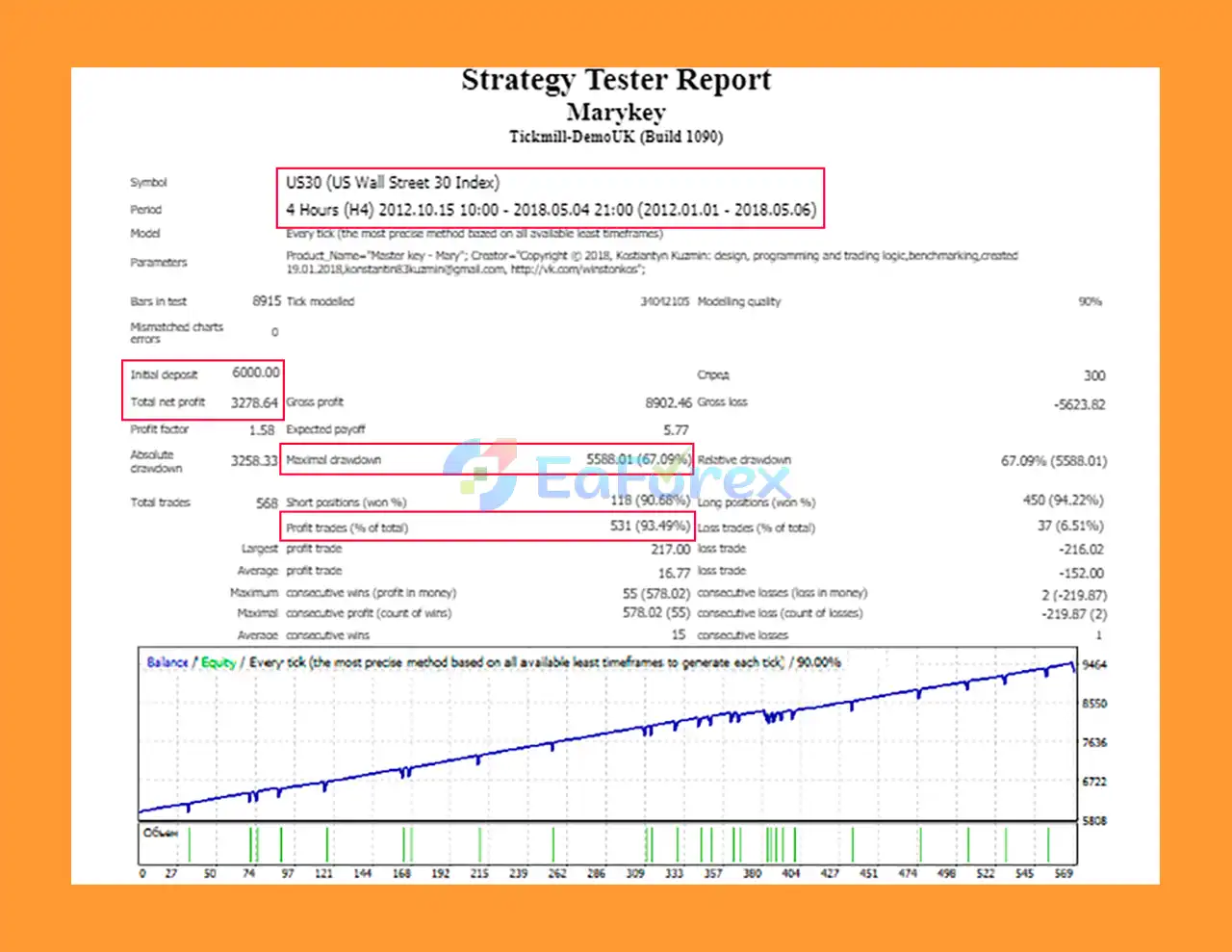Click the Modelling quality 90% value
1232x952 pixels.
coord(1089,301)
